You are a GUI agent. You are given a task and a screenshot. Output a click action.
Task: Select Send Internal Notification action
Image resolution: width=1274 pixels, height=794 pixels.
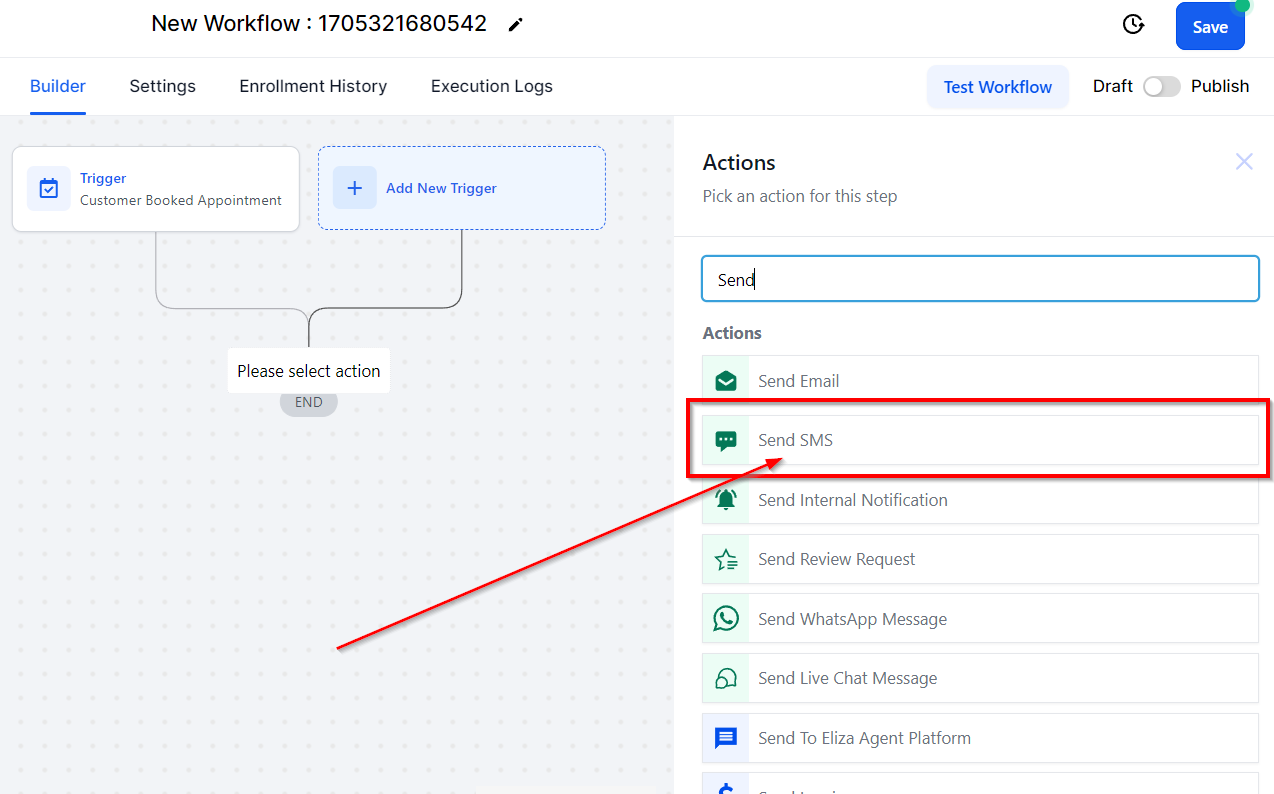980,500
